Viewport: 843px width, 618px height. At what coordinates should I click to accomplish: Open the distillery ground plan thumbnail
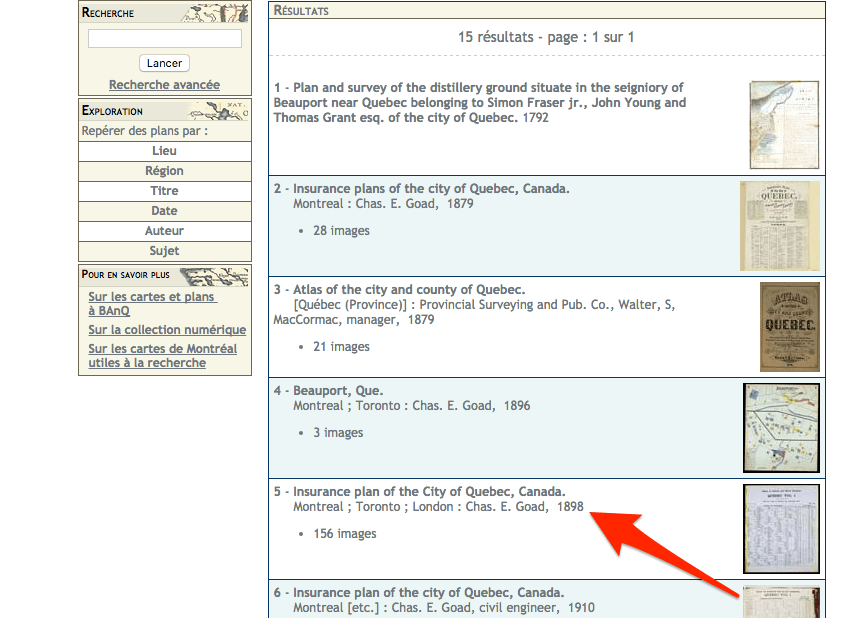point(784,125)
